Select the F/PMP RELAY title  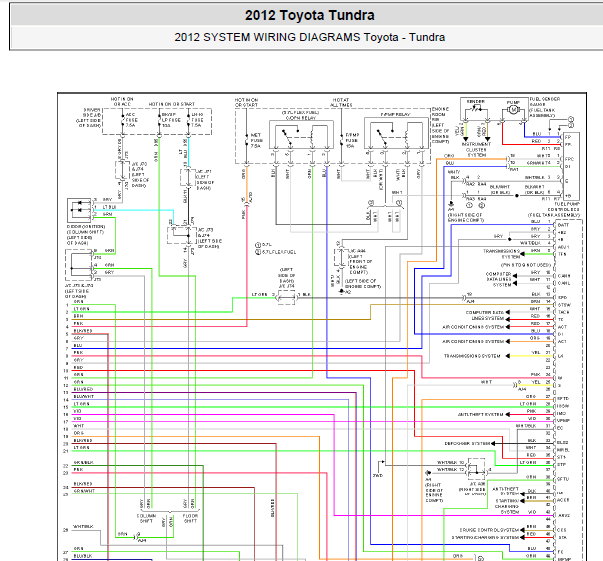[395, 115]
